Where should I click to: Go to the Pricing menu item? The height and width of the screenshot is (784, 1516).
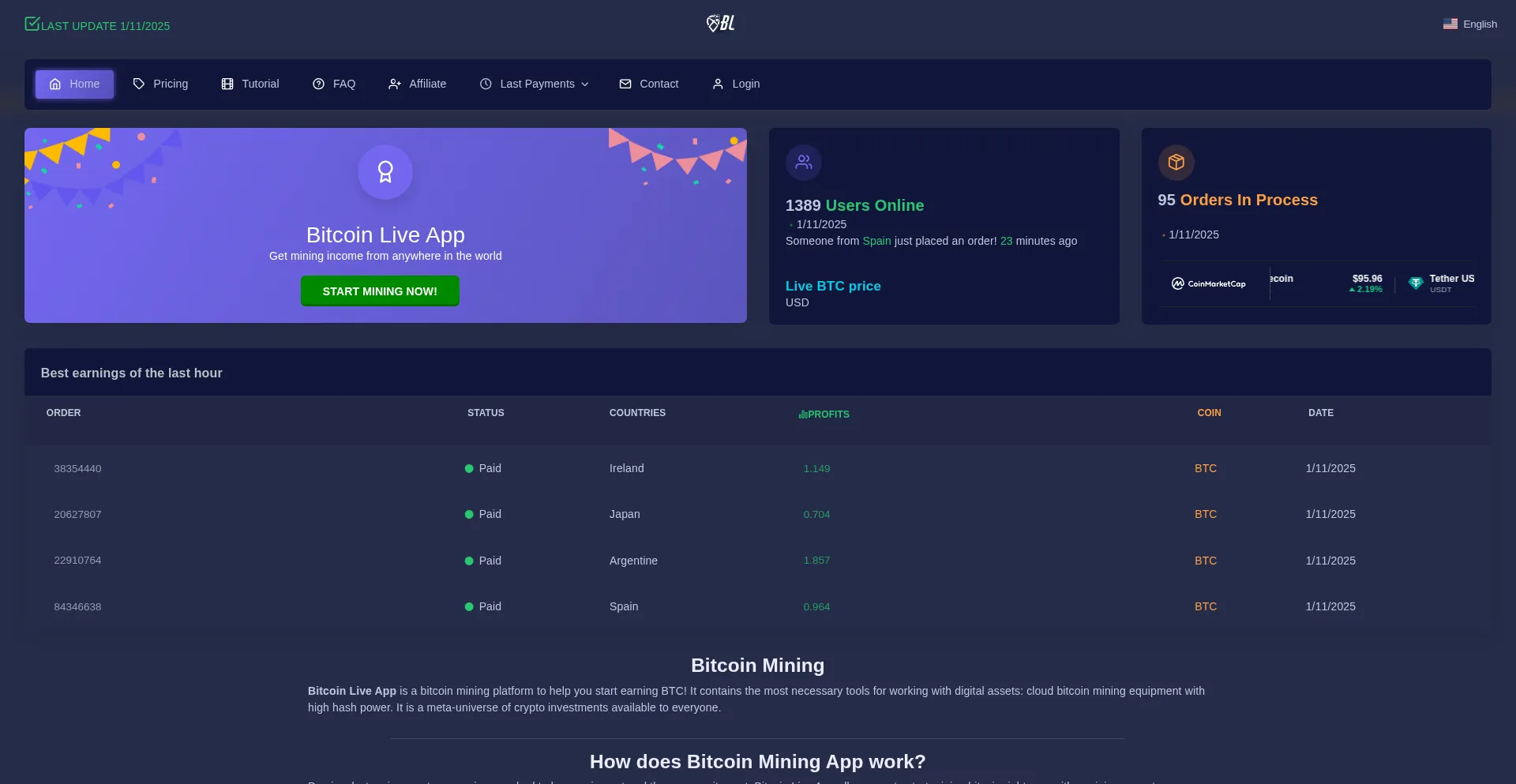tap(160, 84)
